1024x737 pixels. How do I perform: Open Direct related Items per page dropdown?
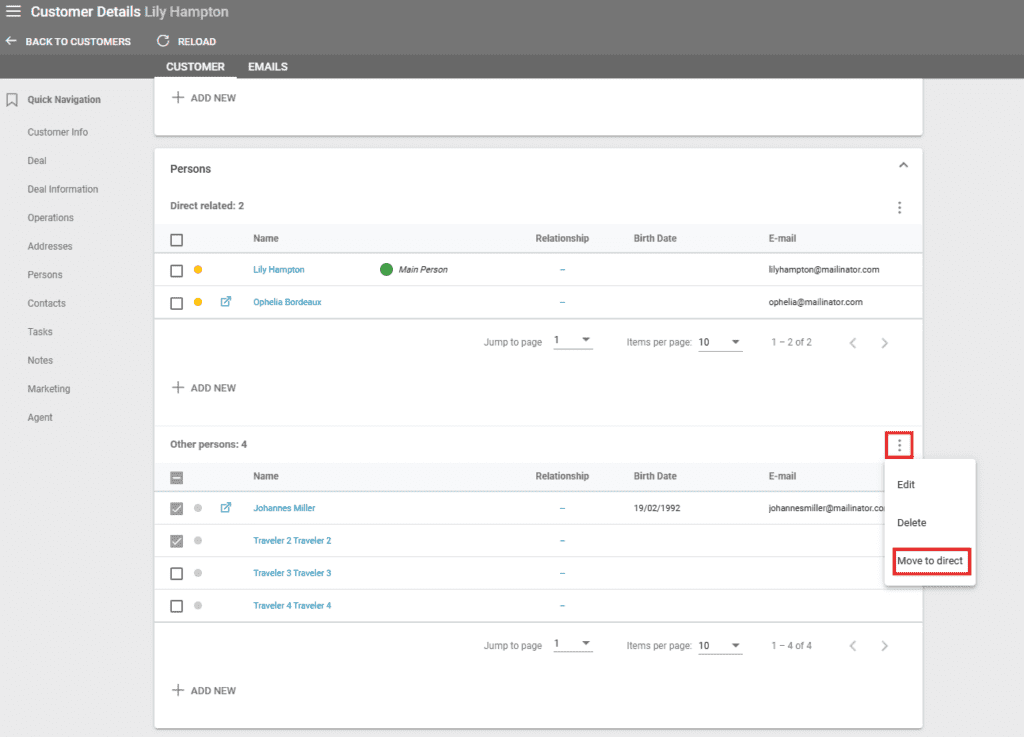click(x=719, y=342)
